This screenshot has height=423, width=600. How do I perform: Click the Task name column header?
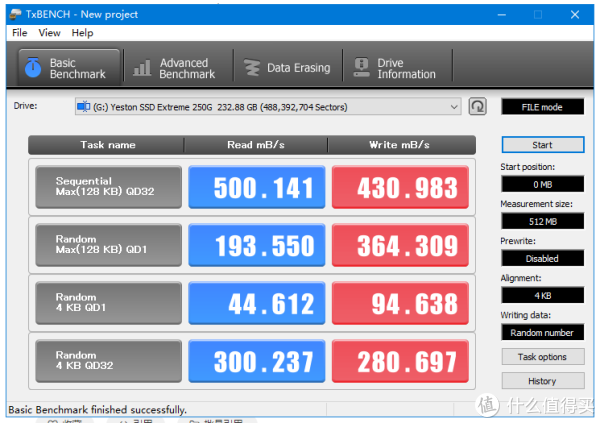[107, 145]
